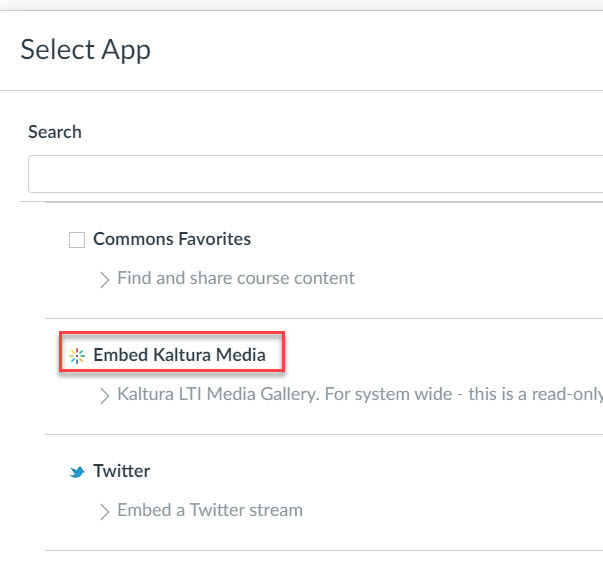The height and width of the screenshot is (562, 603).
Task: Expand the Commons Favorites description chevron
Action: point(105,279)
